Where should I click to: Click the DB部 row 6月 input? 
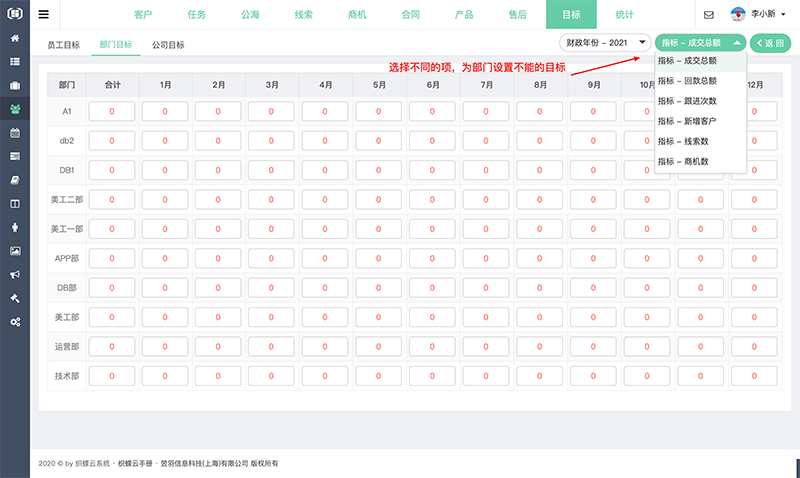click(x=432, y=288)
